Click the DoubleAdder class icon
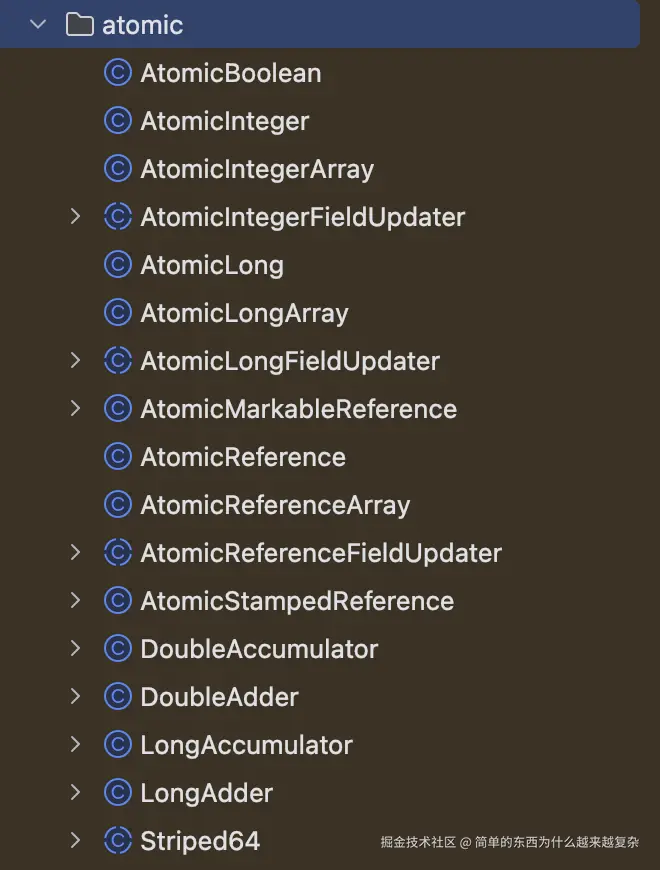This screenshot has height=870, width=660. pos(118,697)
